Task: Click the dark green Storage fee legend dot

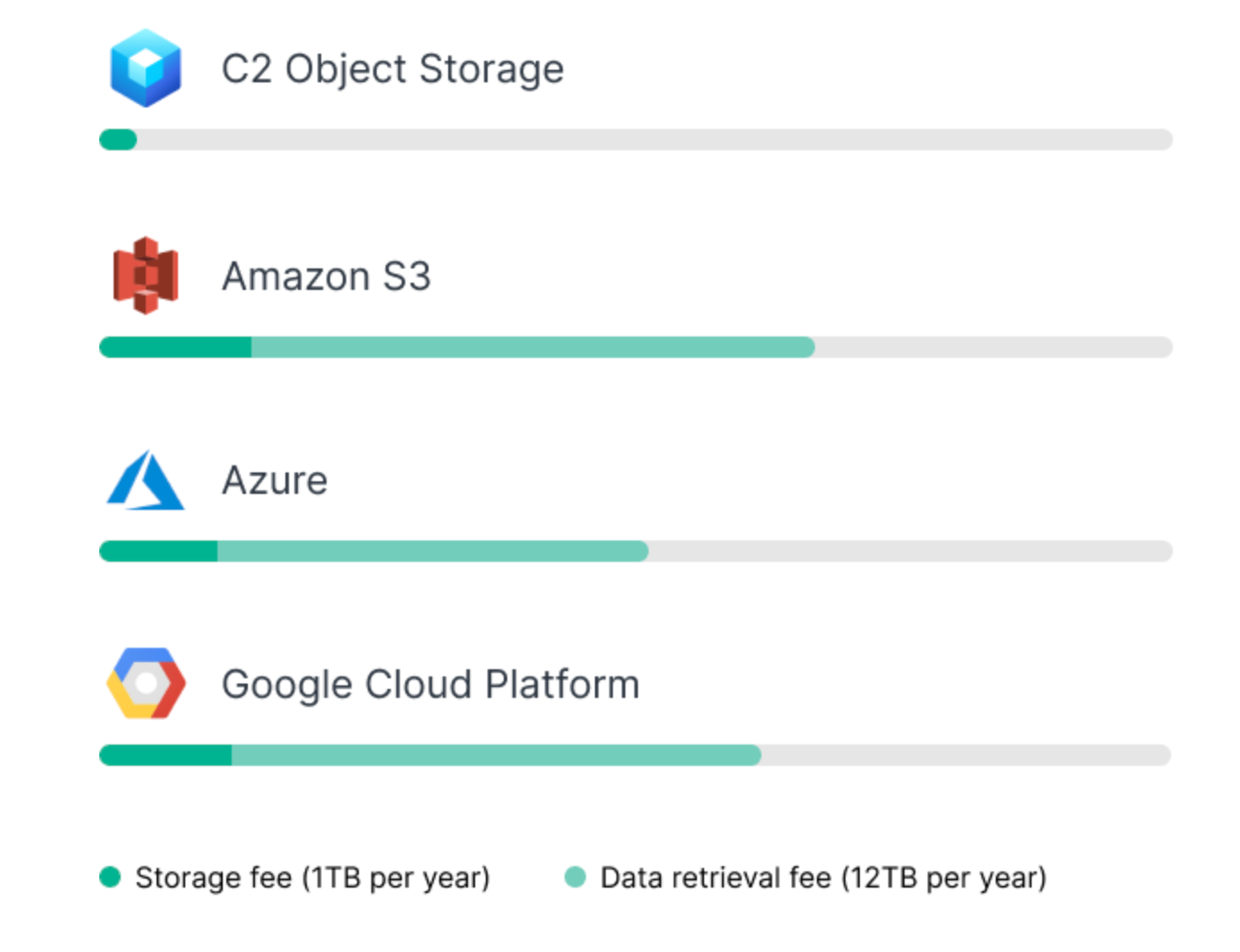Action: 110,877
